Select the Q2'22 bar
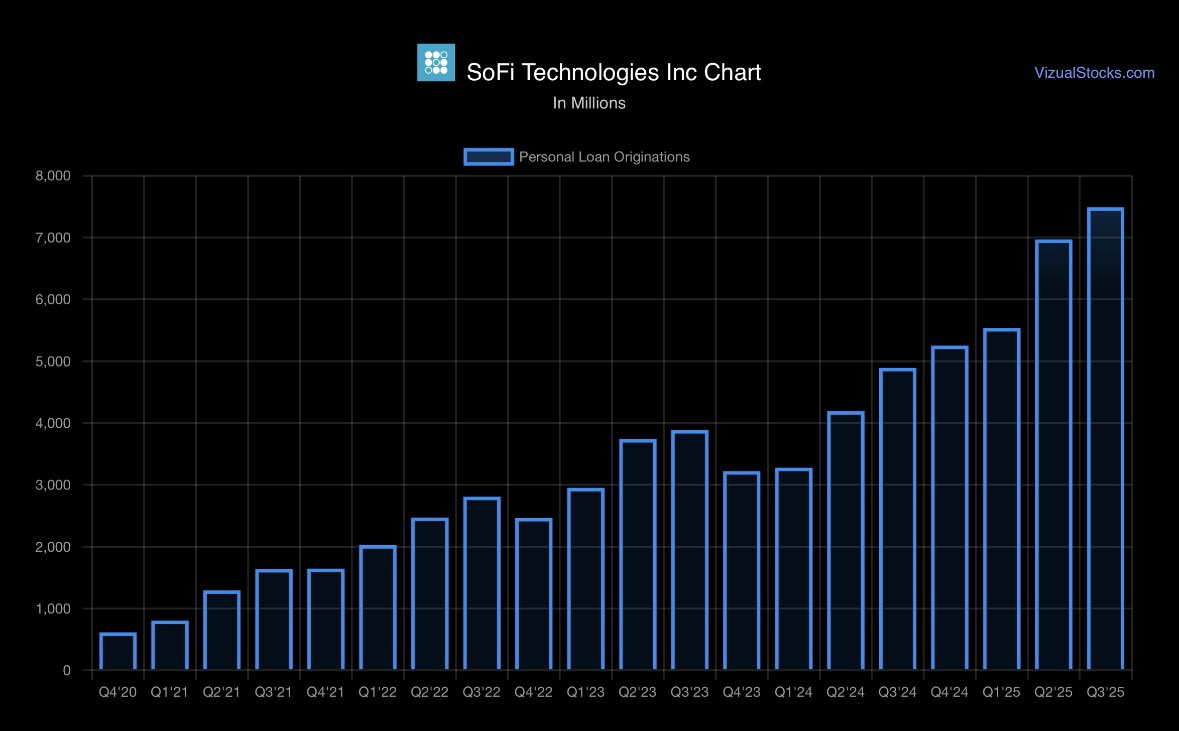 tap(429, 594)
